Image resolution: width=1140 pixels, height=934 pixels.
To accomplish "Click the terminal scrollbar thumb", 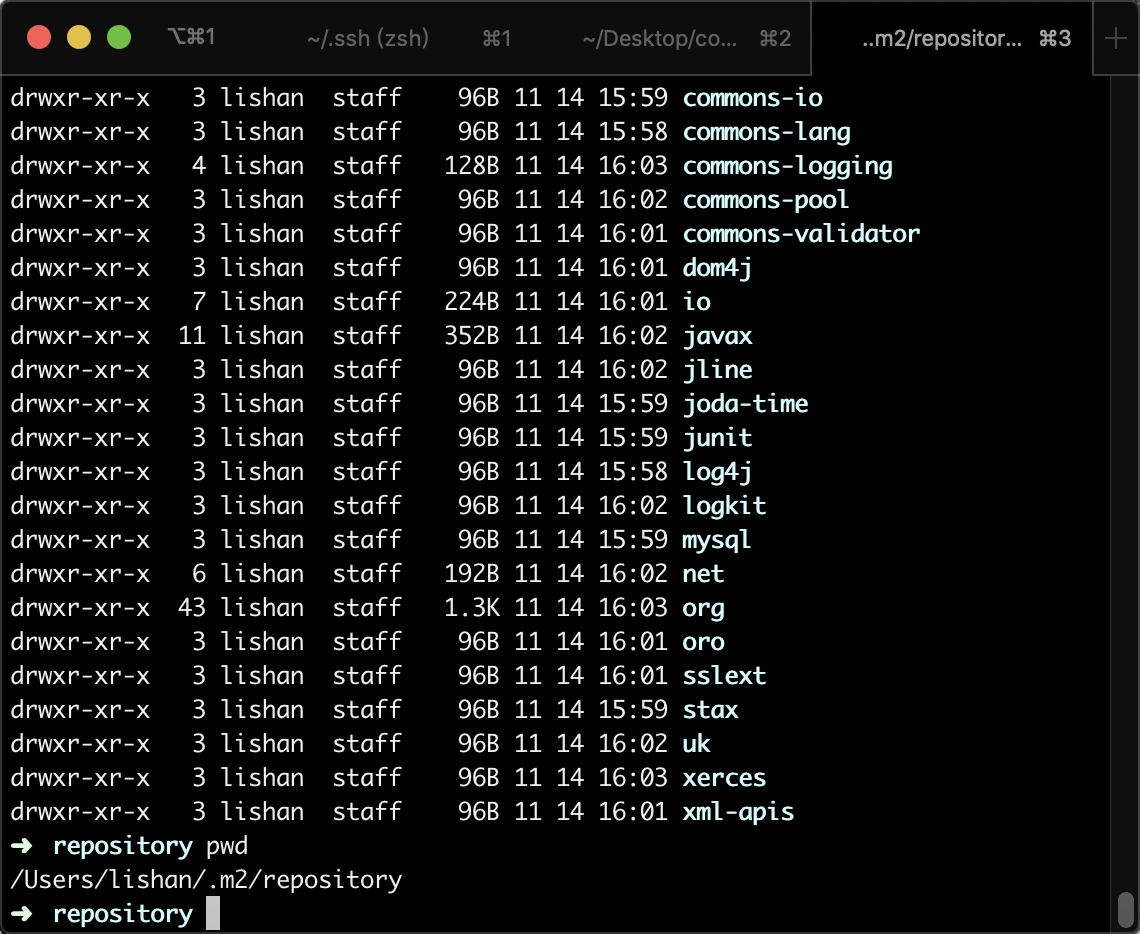I will (x=1125, y=911).
